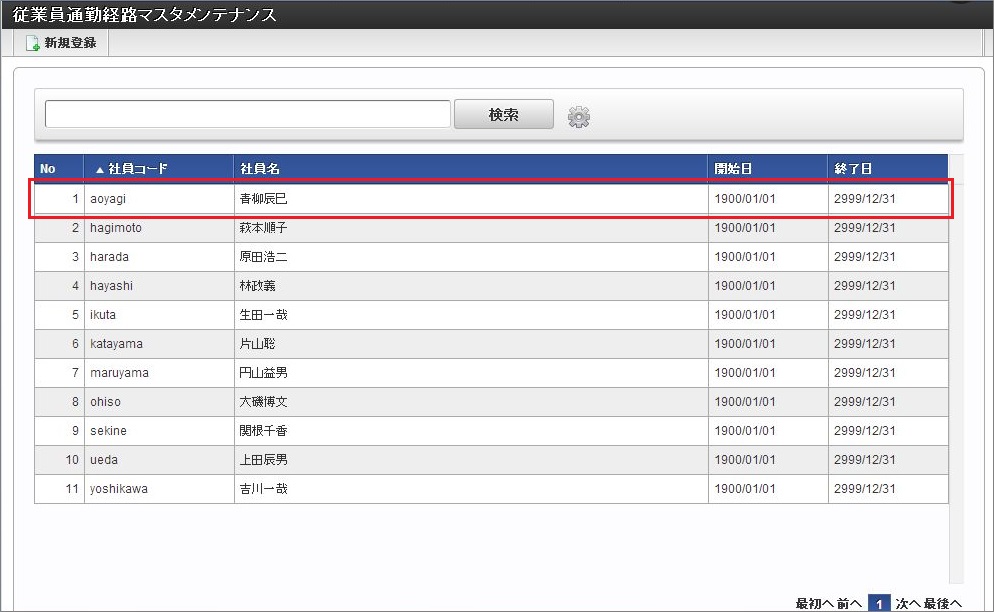Click end date in hagimoto row
The height and width of the screenshot is (612, 994).
[x=865, y=228]
